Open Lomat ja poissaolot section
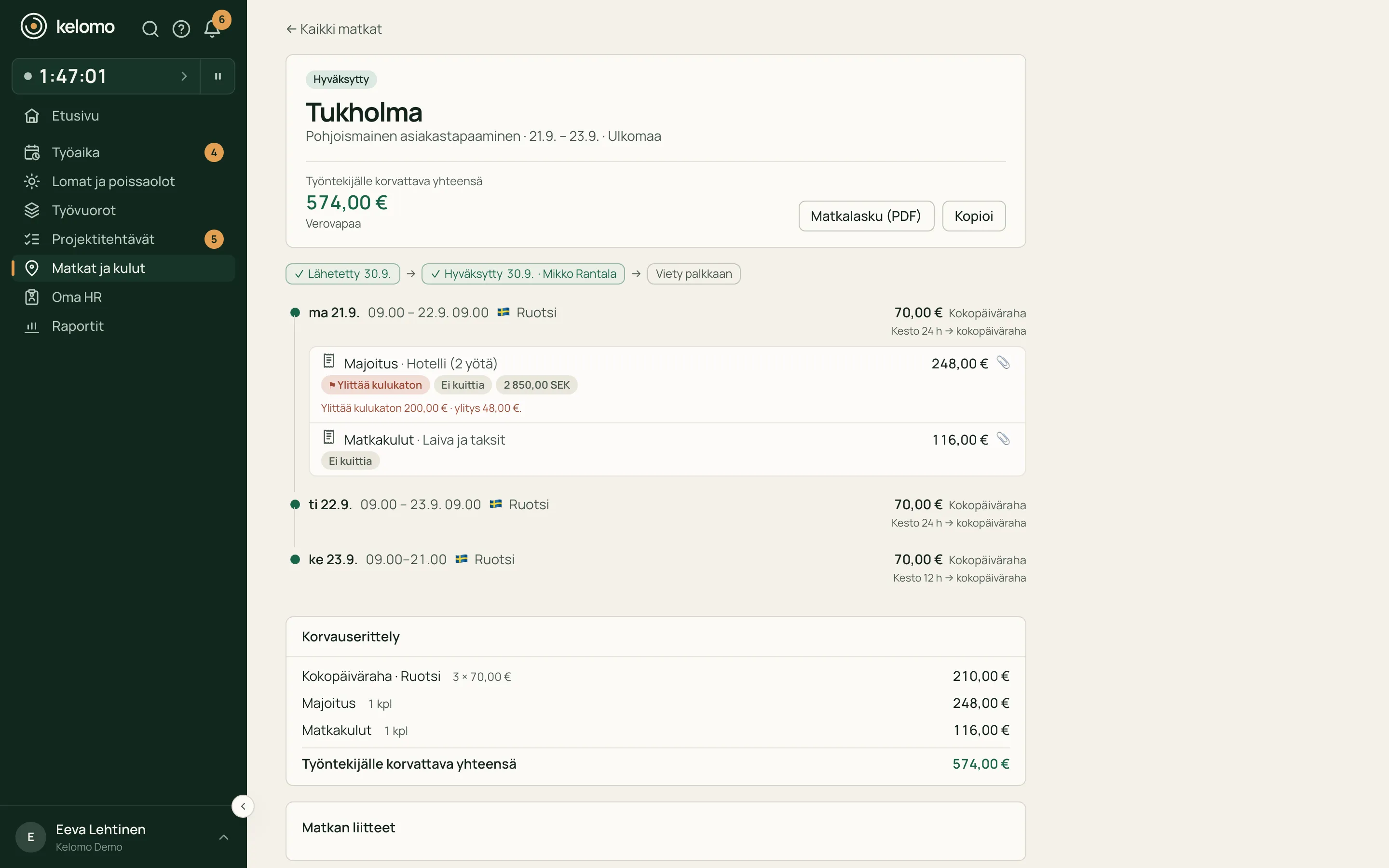1389x868 pixels. [123, 181]
